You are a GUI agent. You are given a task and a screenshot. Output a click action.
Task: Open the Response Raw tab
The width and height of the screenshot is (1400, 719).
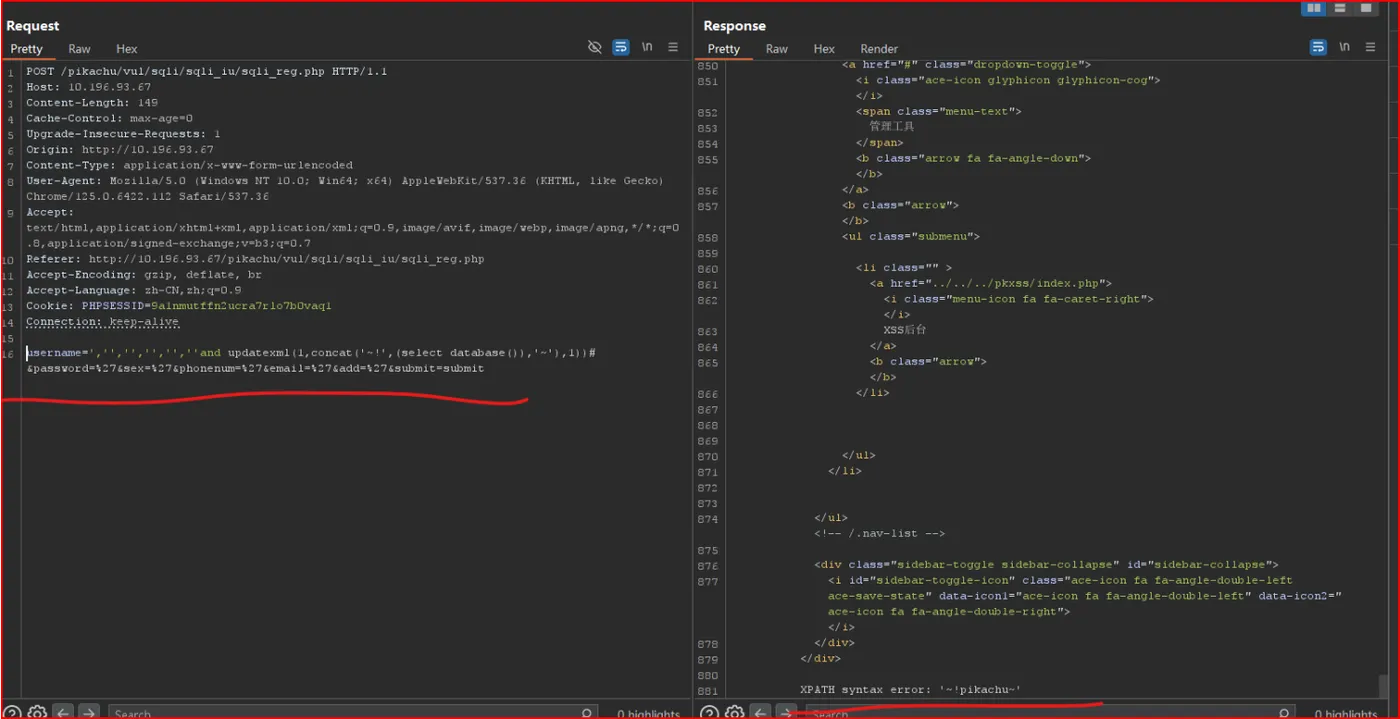point(777,49)
